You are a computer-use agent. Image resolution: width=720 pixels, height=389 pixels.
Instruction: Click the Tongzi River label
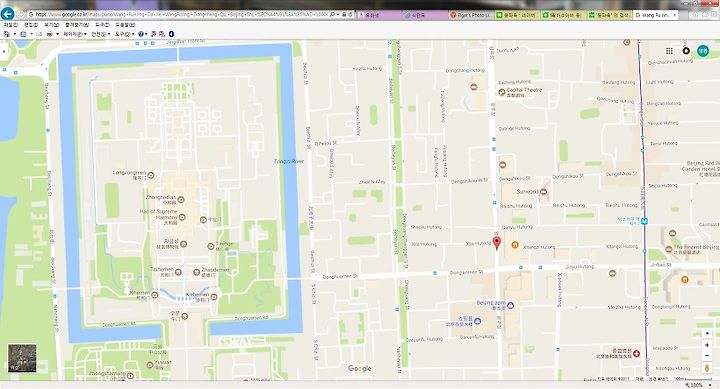289,161
